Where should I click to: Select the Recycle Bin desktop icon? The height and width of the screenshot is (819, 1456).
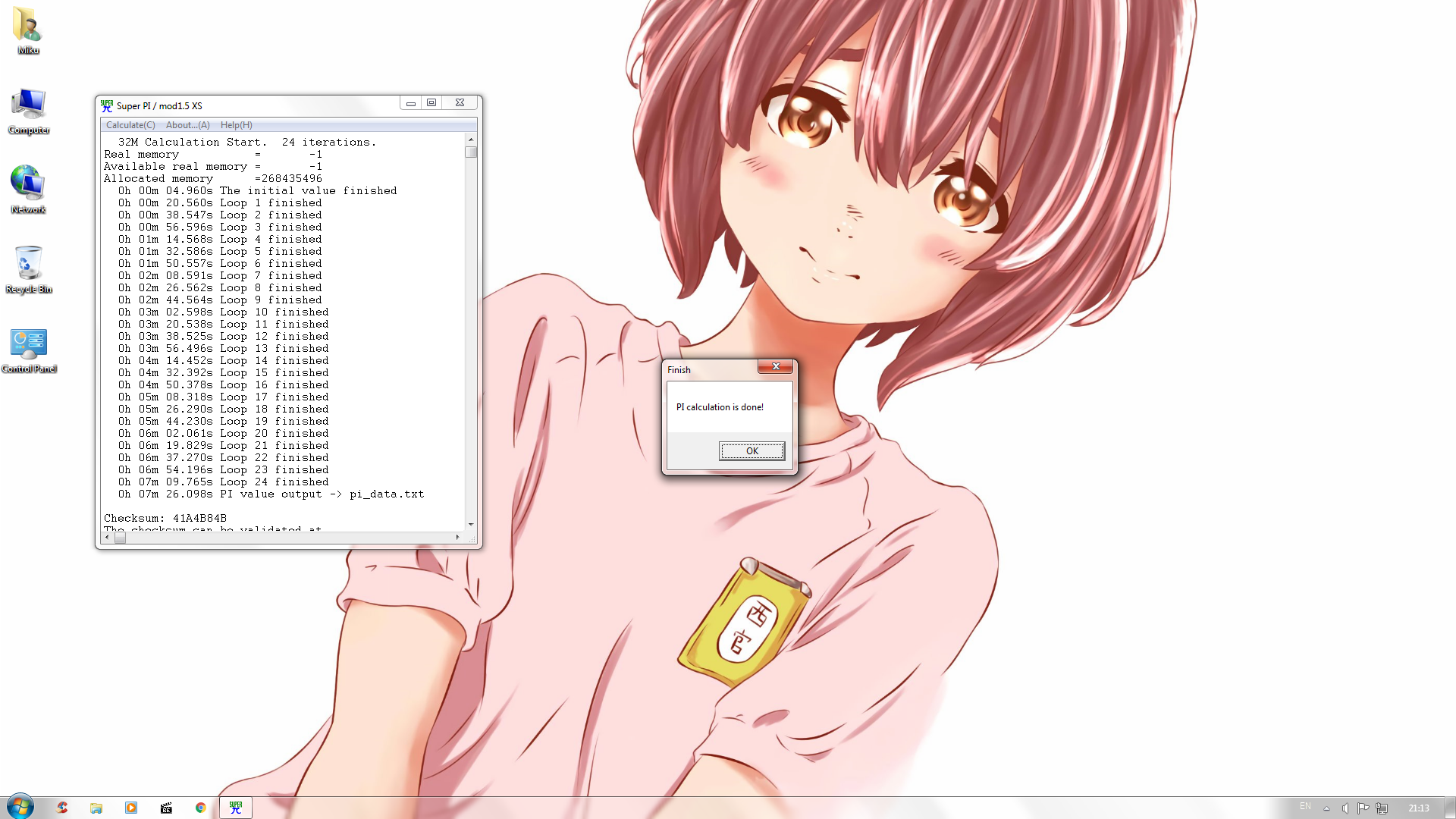click(x=28, y=270)
